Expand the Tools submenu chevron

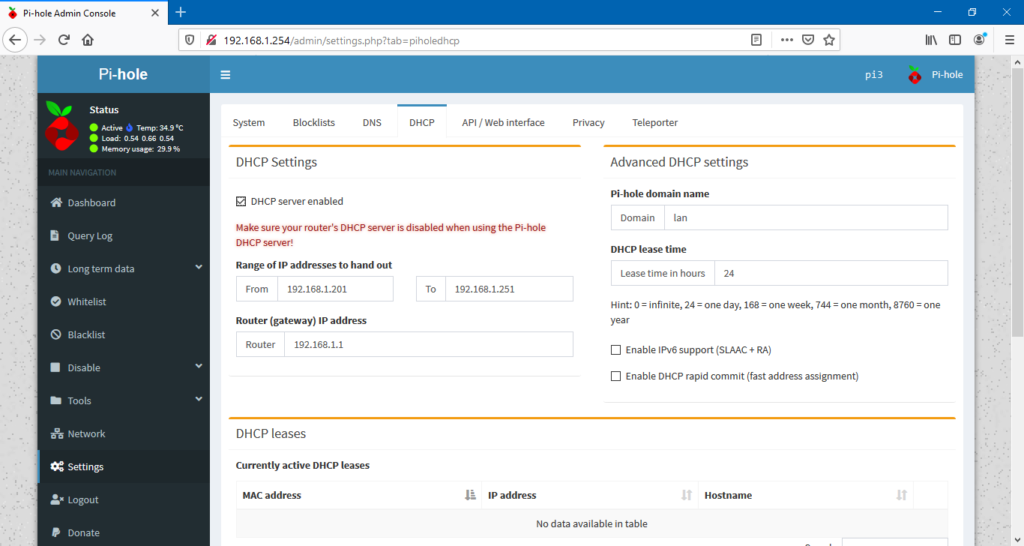(199, 399)
